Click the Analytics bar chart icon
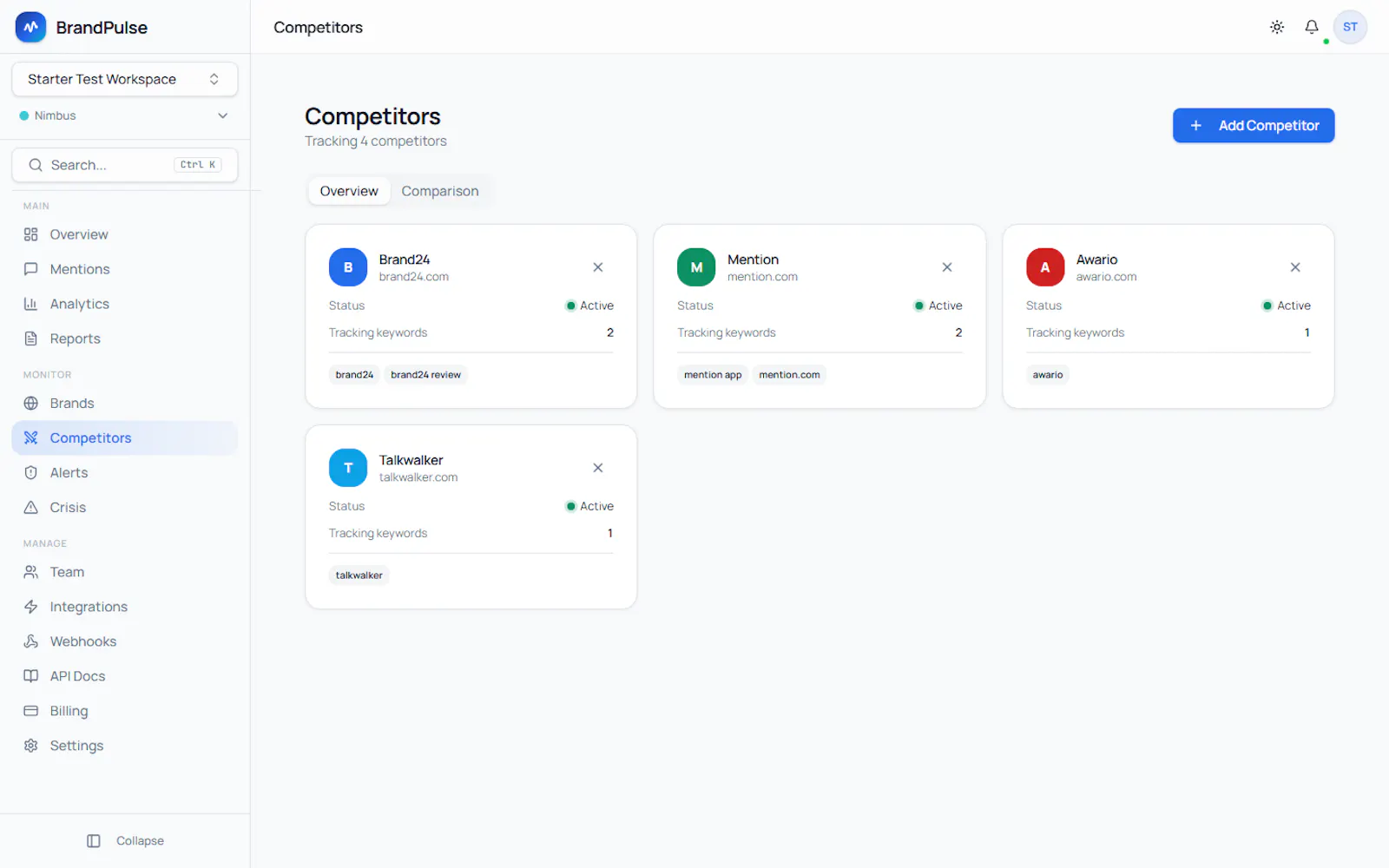The image size is (1389, 868). coord(31,304)
